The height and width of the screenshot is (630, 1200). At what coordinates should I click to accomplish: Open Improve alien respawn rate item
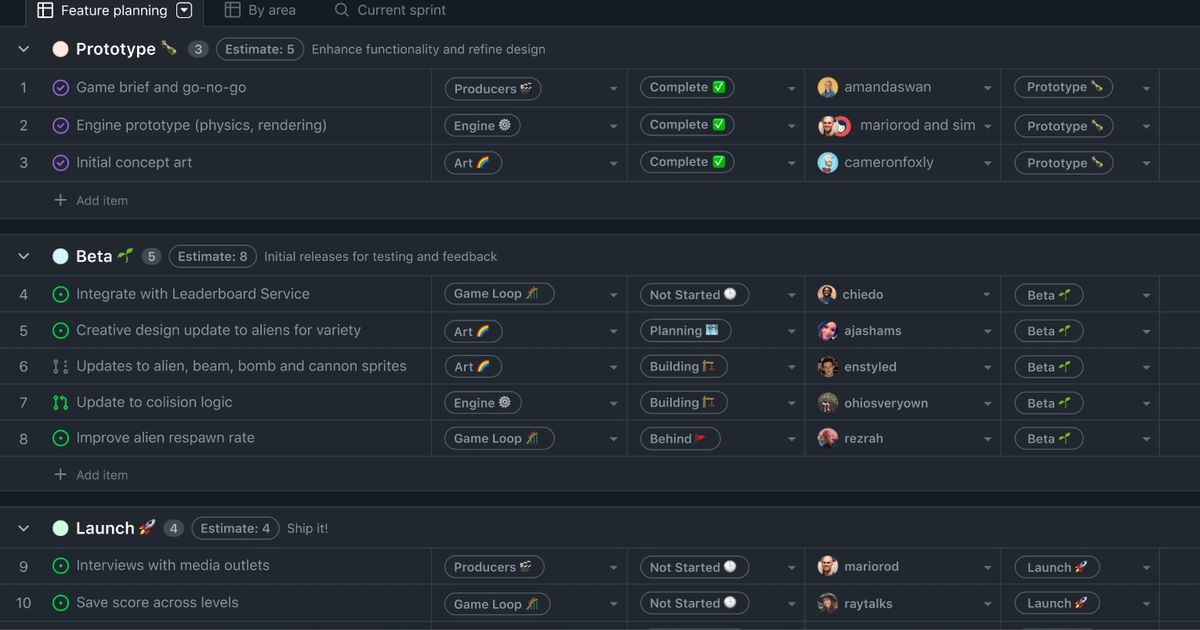pyautogui.click(x=165, y=438)
